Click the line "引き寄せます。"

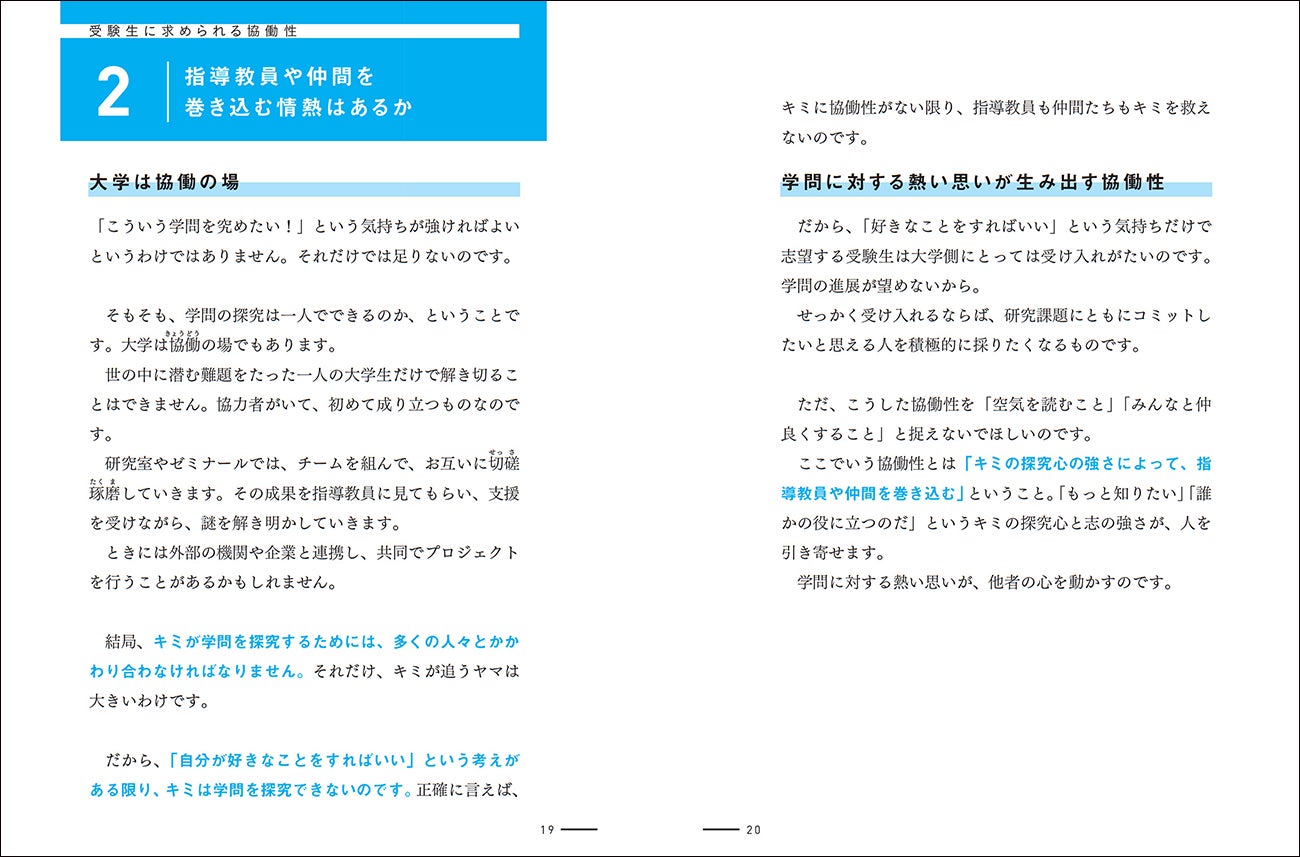[x=834, y=553]
